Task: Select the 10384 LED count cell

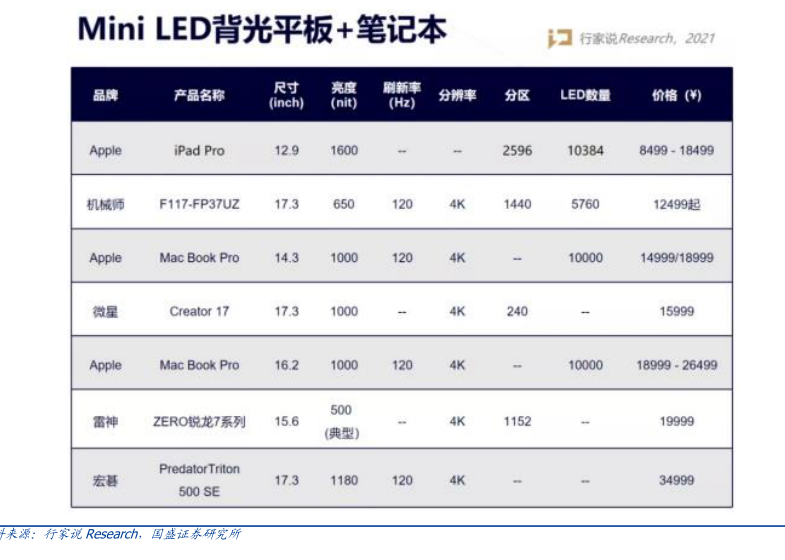Action: (x=585, y=151)
